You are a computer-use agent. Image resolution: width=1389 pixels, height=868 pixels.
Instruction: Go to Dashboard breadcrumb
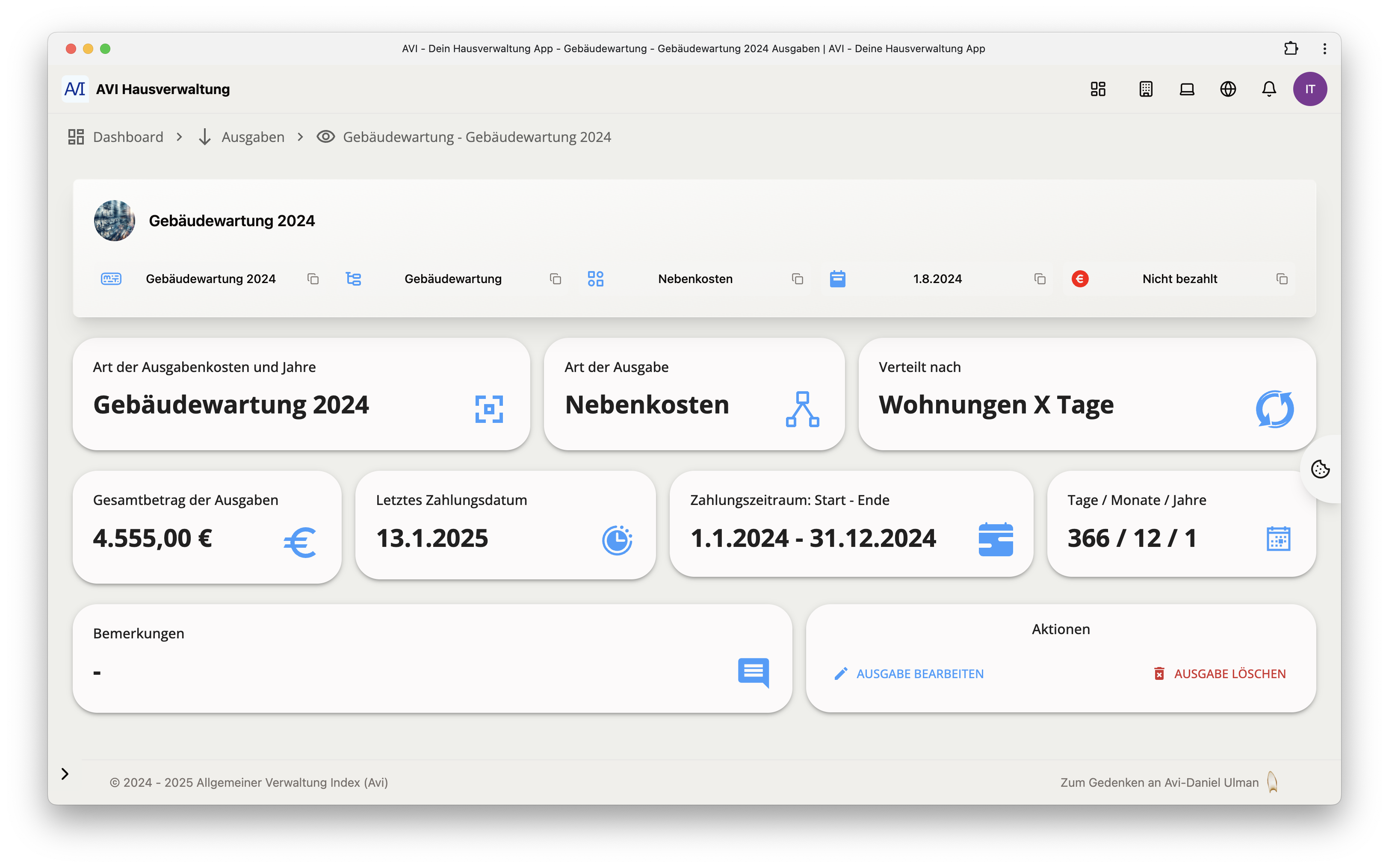point(127,137)
